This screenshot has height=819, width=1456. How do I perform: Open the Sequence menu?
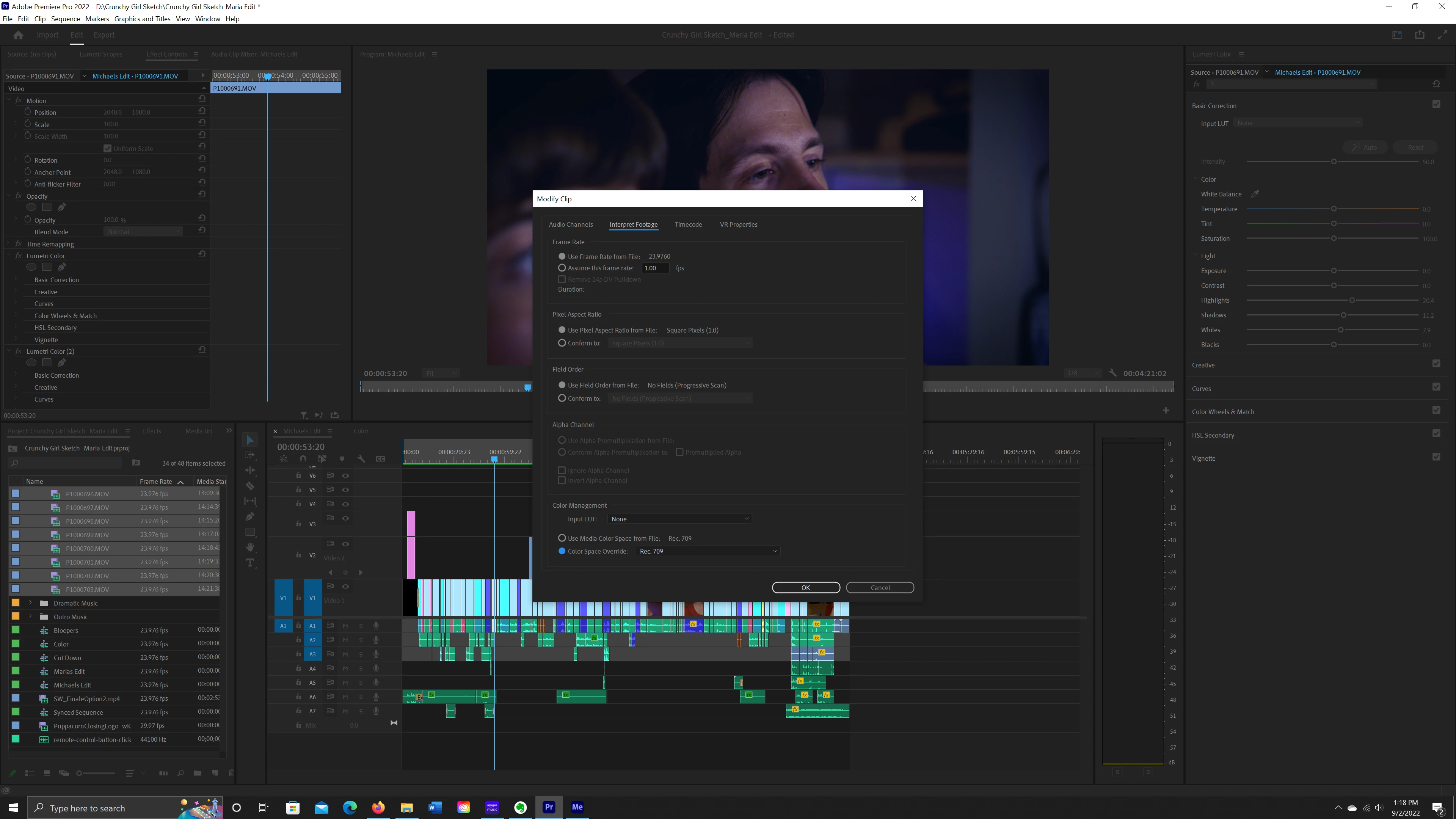[65, 19]
